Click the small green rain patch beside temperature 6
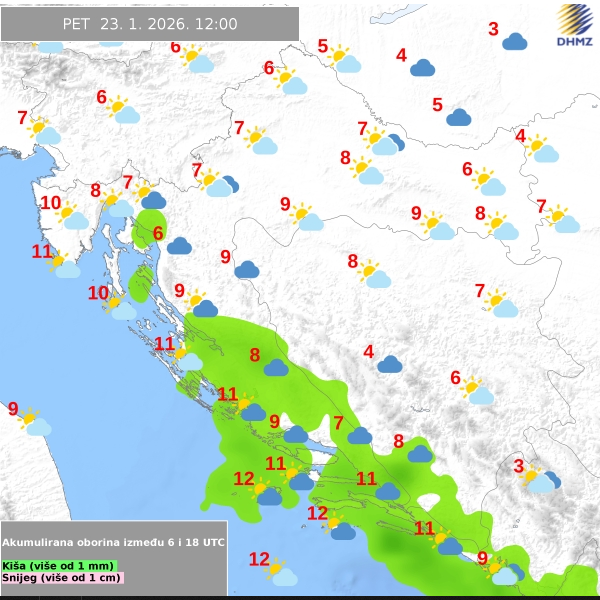600x600 pixels. tap(151, 226)
